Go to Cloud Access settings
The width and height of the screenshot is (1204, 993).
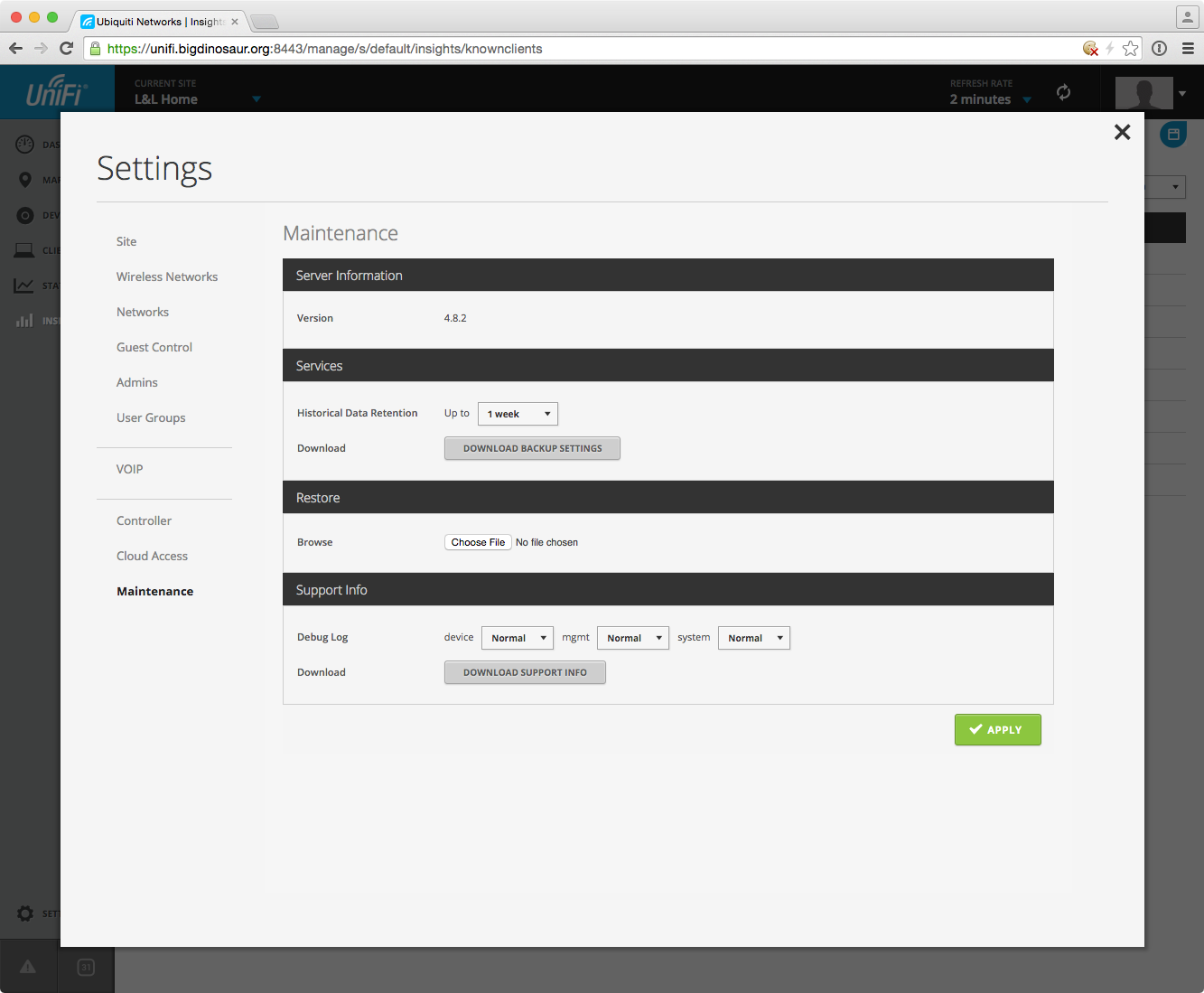(x=152, y=556)
